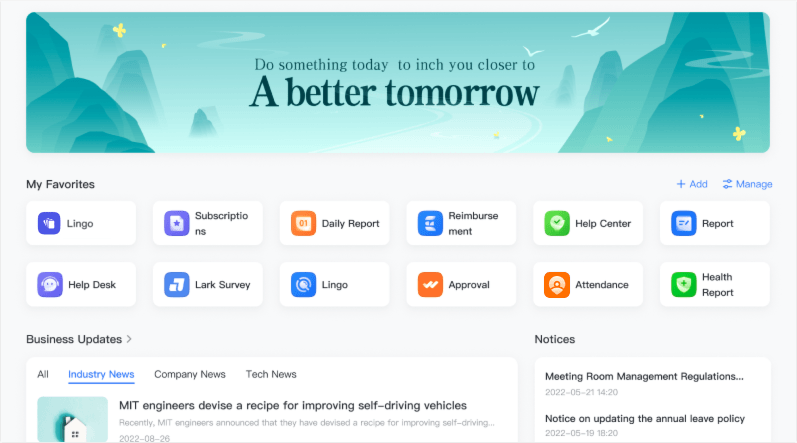Click the orange Daily Report icon
797x443 pixels.
coord(303,224)
